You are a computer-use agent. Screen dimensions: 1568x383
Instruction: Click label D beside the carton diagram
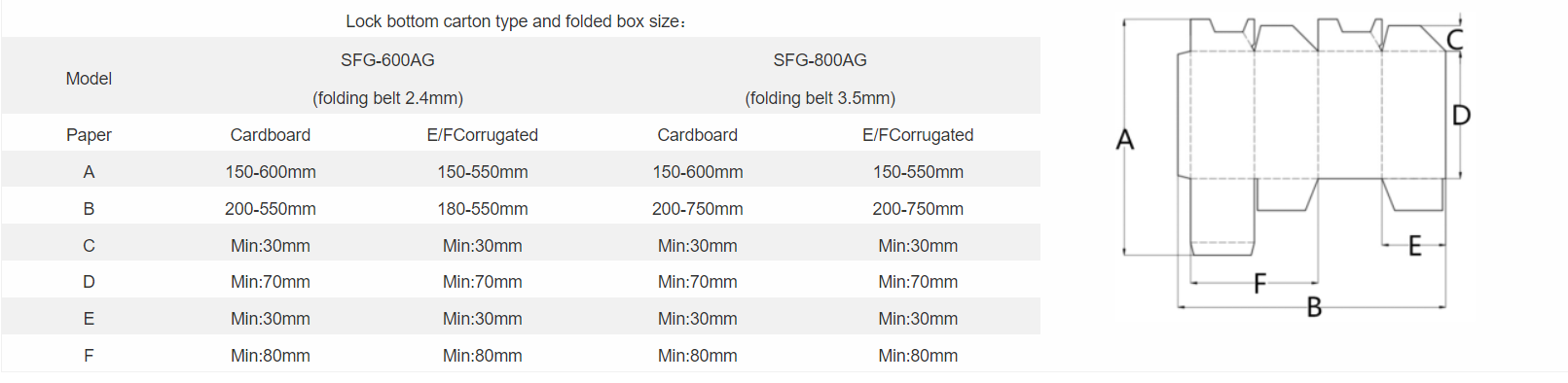(x=1461, y=116)
